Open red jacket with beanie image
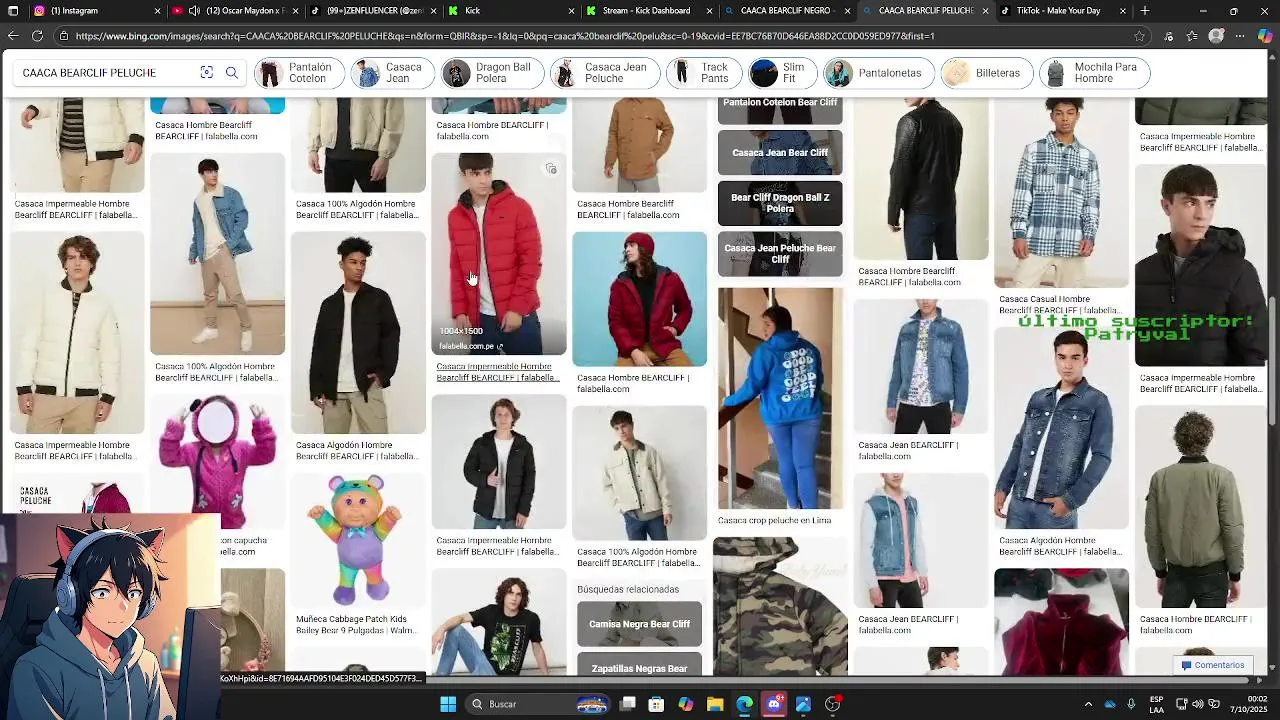Image resolution: width=1280 pixels, height=720 pixels. (639, 299)
